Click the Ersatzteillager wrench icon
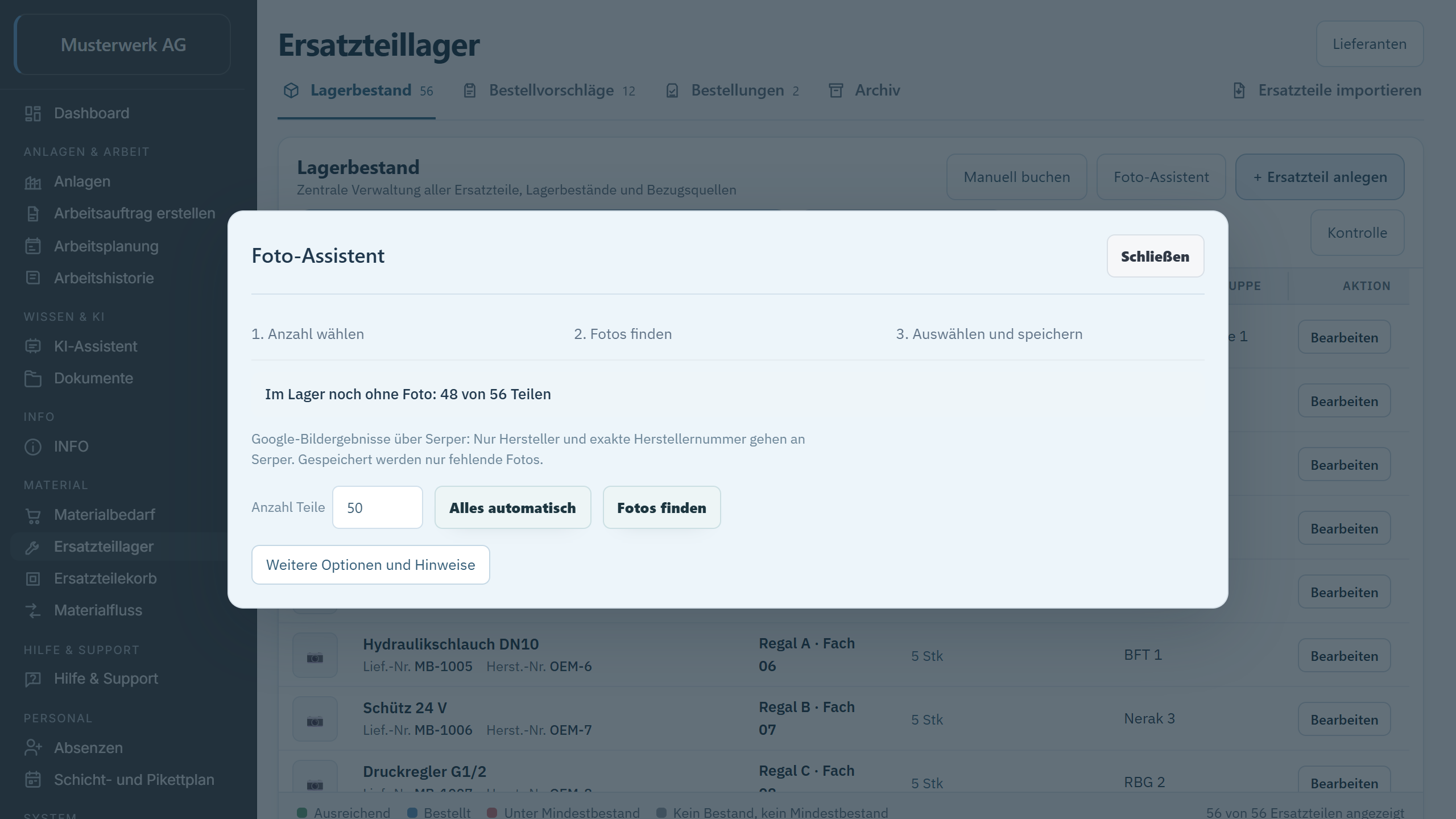Image resolution: width=1456 pixels, height=819 pixels. pos(33,547)
